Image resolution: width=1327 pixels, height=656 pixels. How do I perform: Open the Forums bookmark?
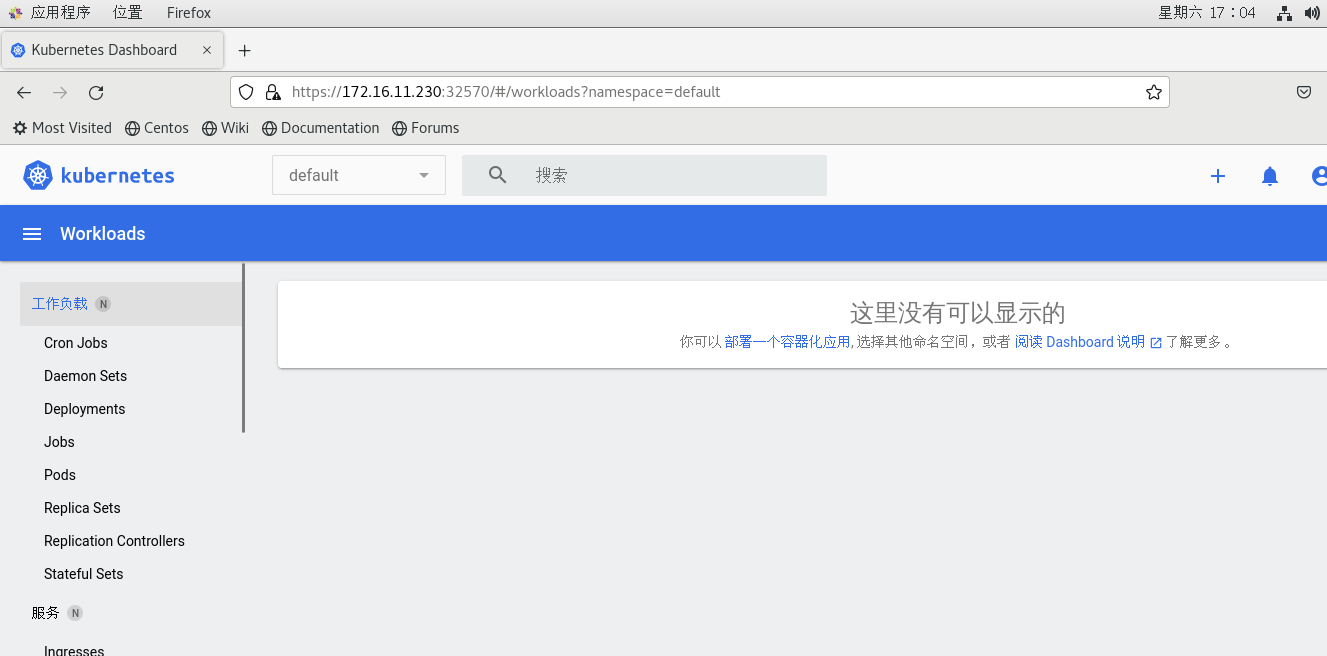tap(425, 128)
